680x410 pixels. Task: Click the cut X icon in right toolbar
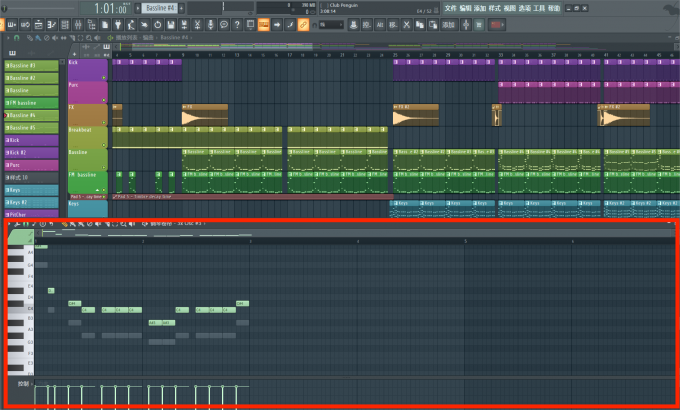[406, 25]
